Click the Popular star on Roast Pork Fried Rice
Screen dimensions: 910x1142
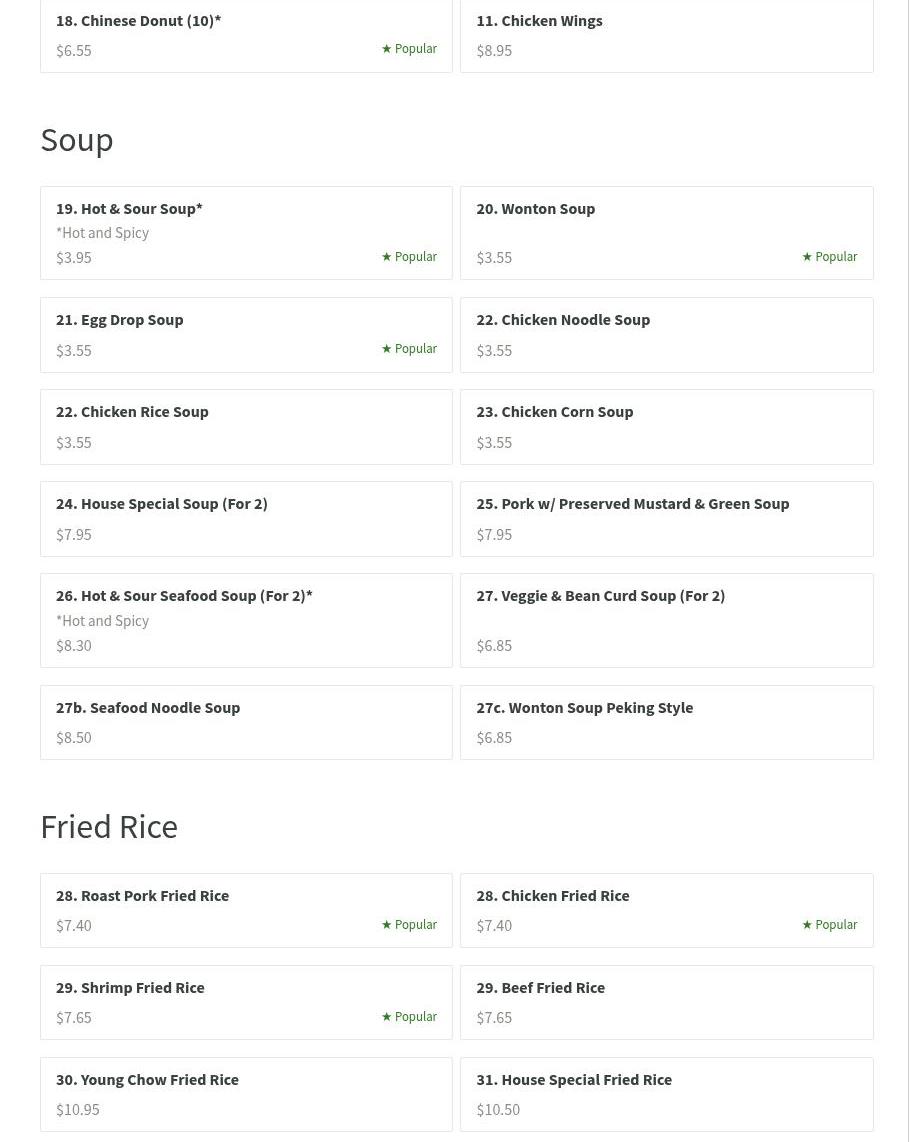point(387,924)
